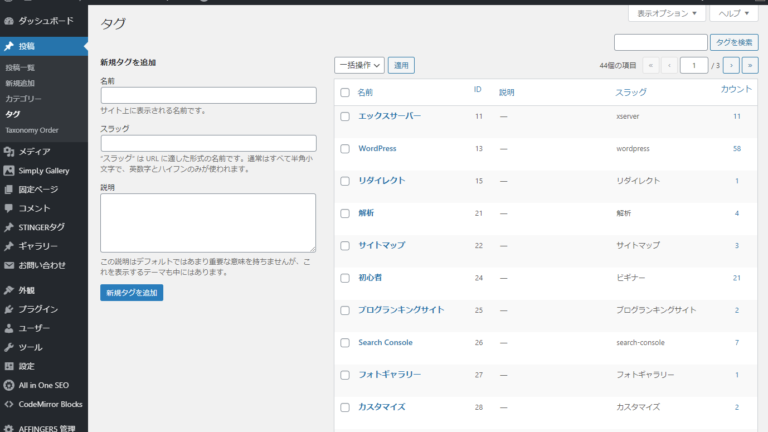Open the 一括操作 bulk actions dropdown
Viewport: 768px width, 432px height.
pos(359,65)
